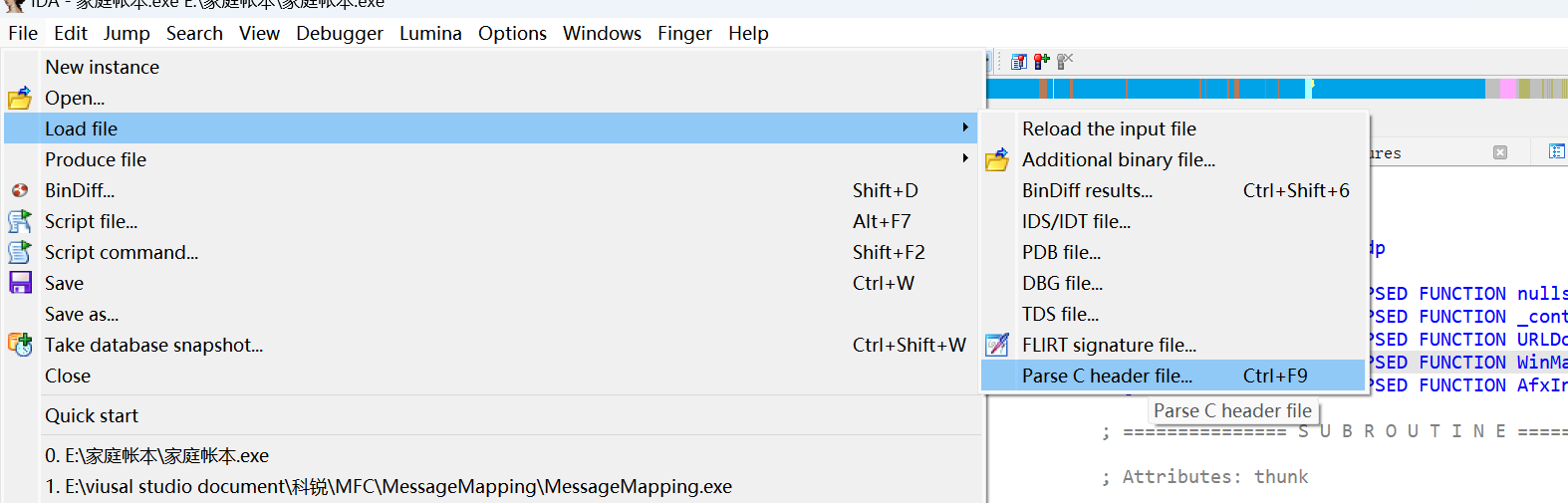This screenshot has width=1568, height=503.
Task: Click the folder icon beside Open...
Action: 20,99
